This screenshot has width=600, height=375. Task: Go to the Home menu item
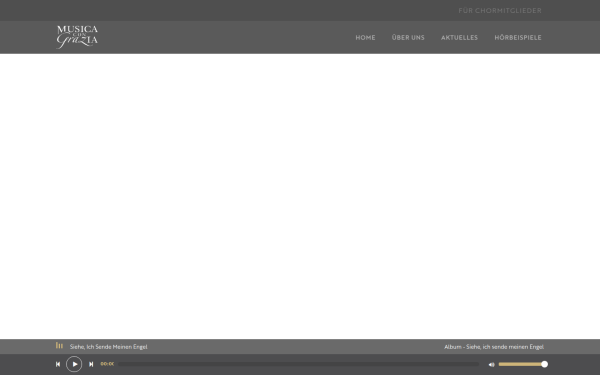[365, 38]
